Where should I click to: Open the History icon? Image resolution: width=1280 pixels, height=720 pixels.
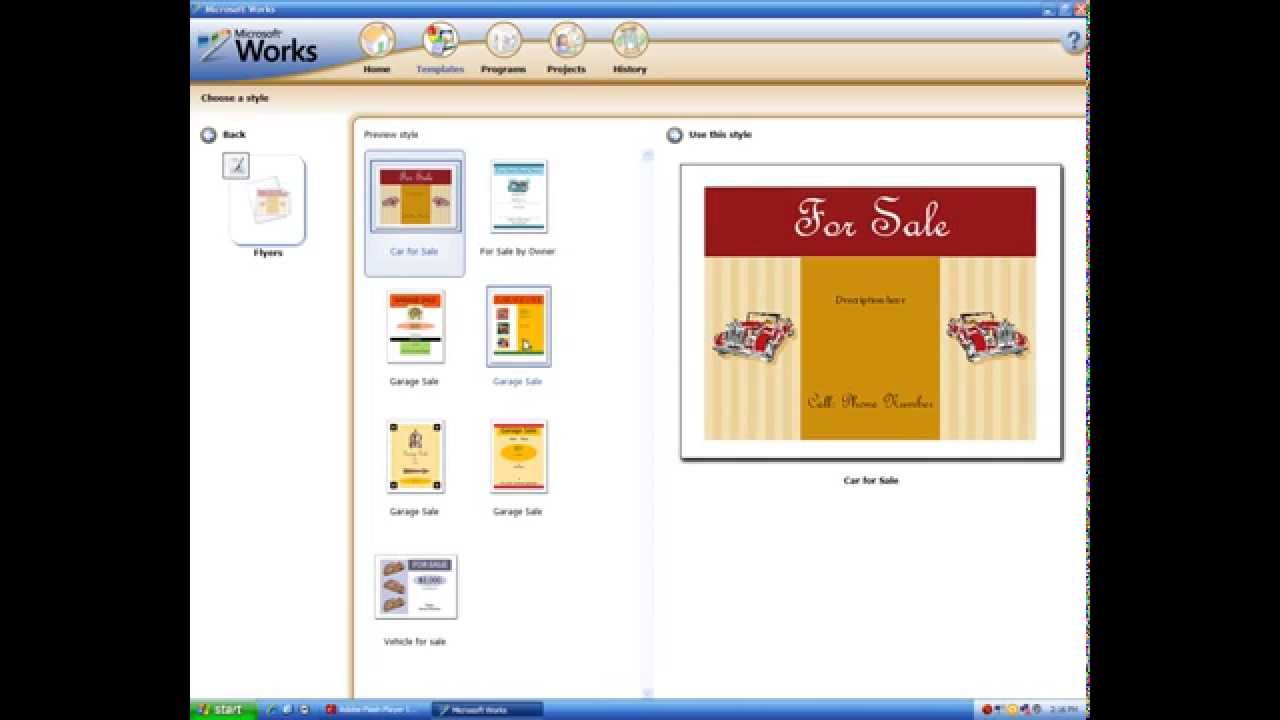click(629, 44)
